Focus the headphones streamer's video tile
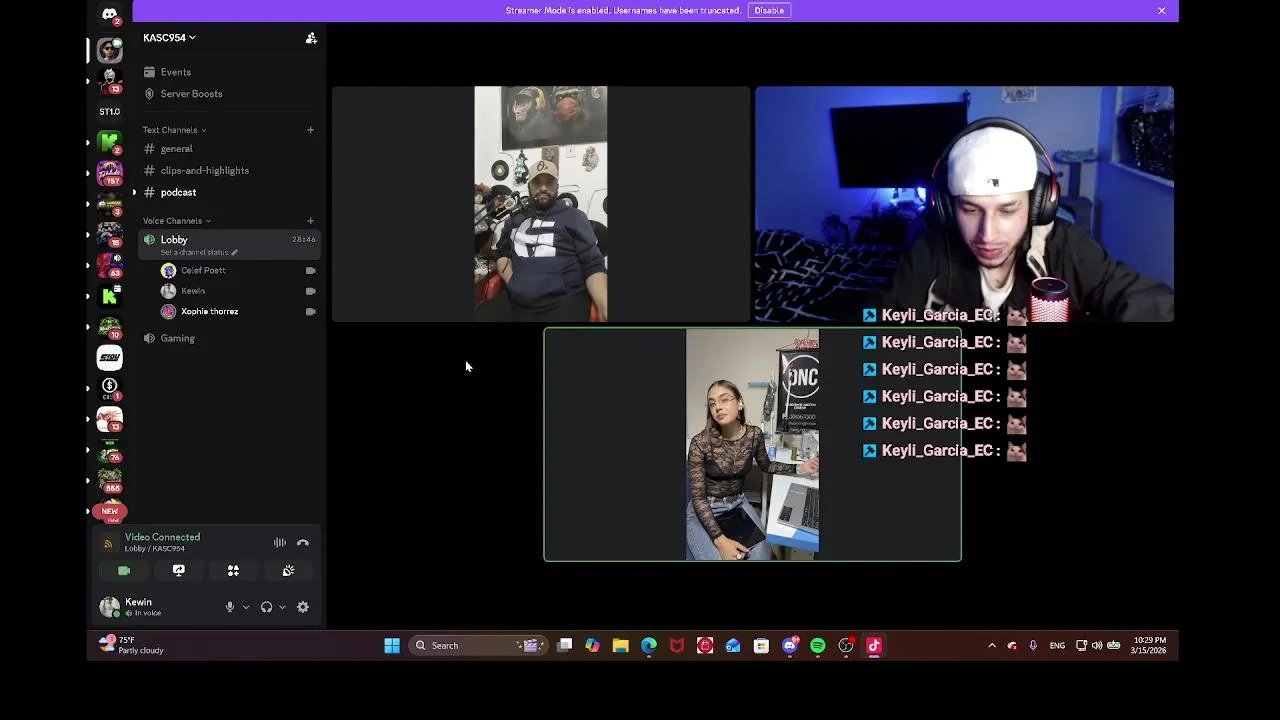This screenshot has height=720, width=1280. (x=964, y=204)
